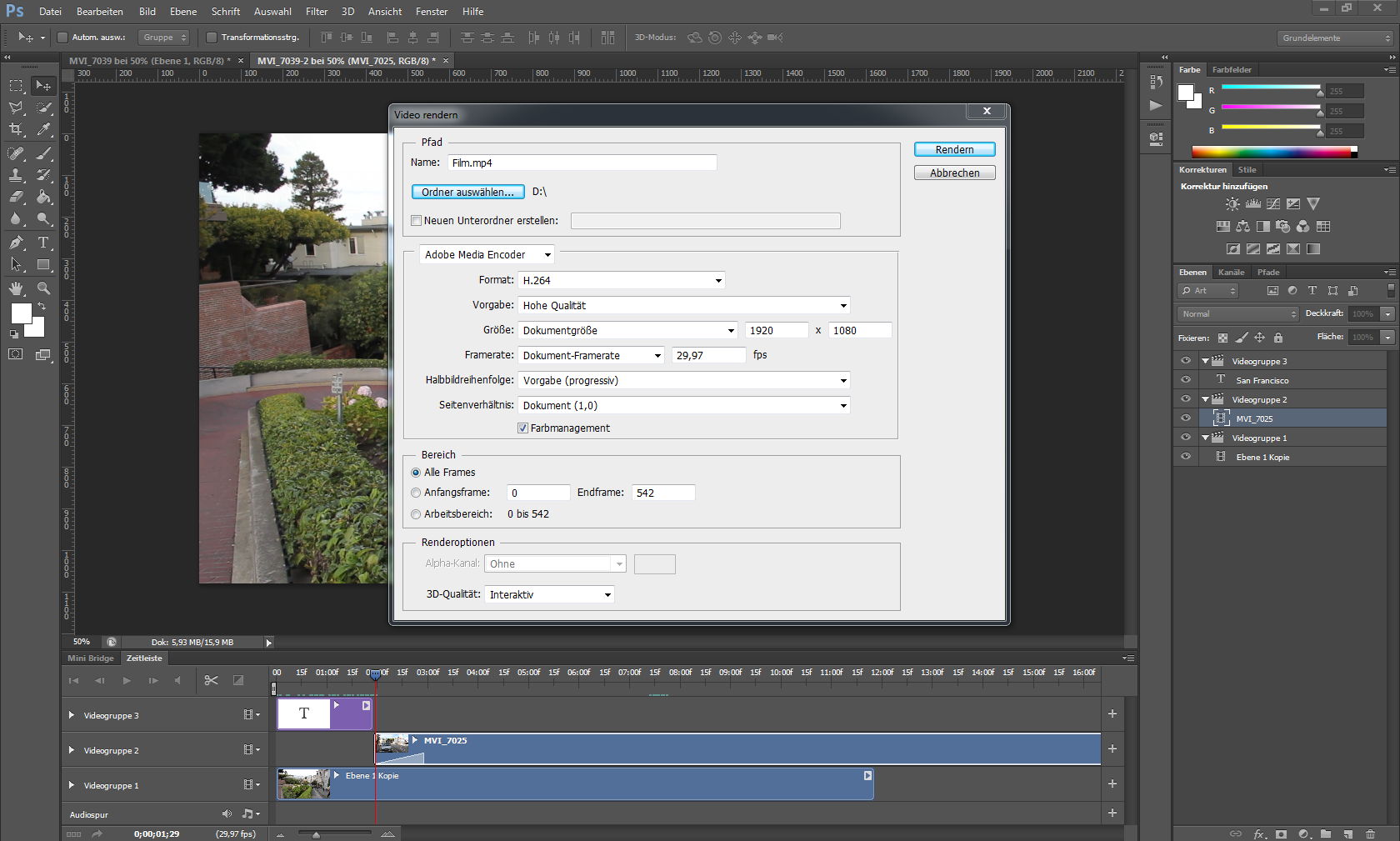This screenshot has width=1400, height=841.
Task: Select the Type tool in toolbox
Action: click(x=43, y=243)
